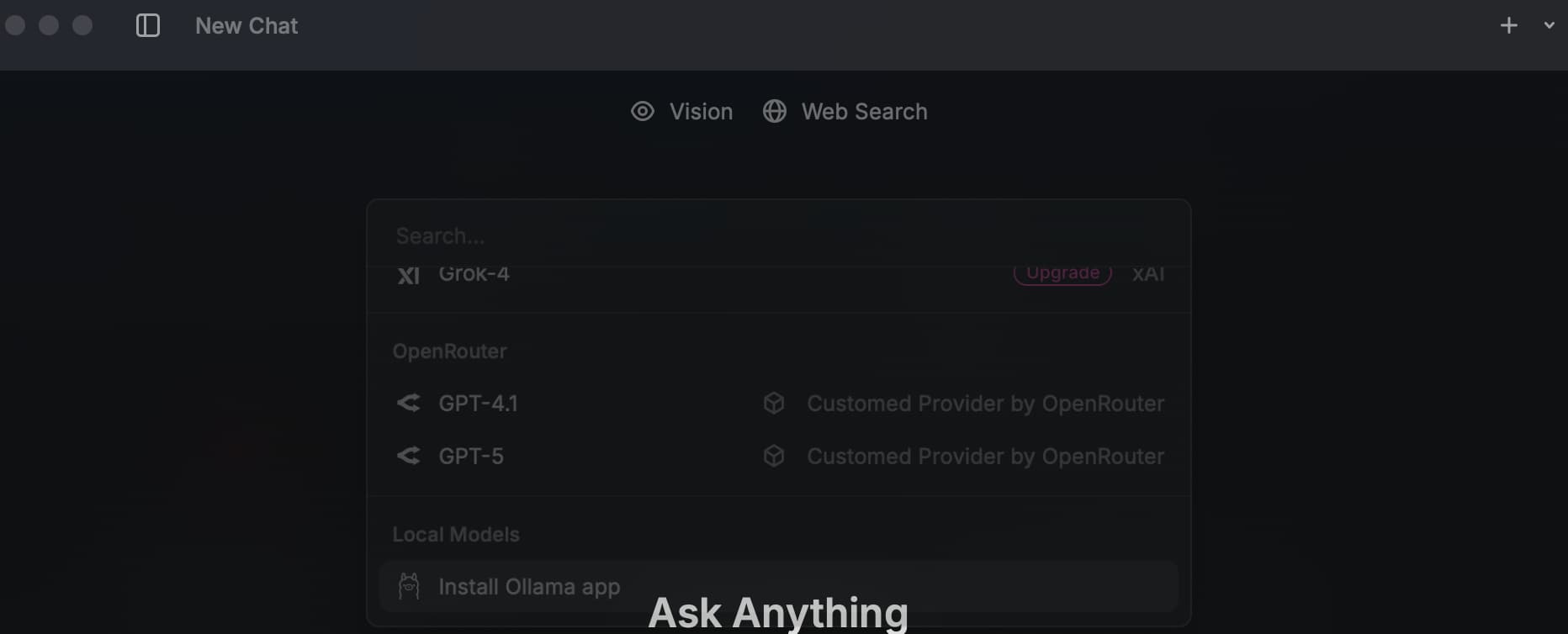Focus the model Search field
The image size is (1568, 634).
(x=778, y=235)
